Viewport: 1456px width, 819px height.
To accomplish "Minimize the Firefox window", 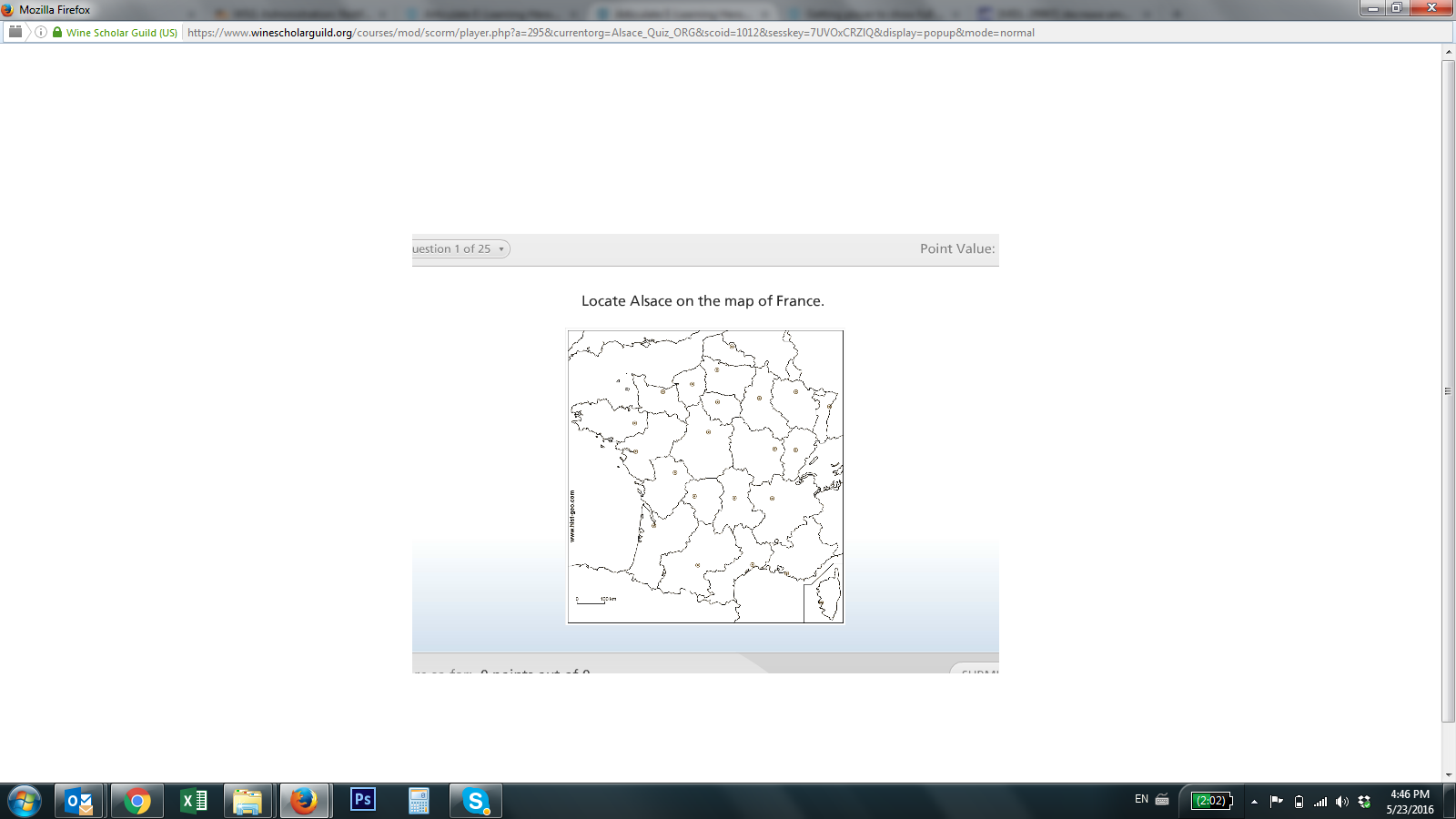I will coord(1373,8).
